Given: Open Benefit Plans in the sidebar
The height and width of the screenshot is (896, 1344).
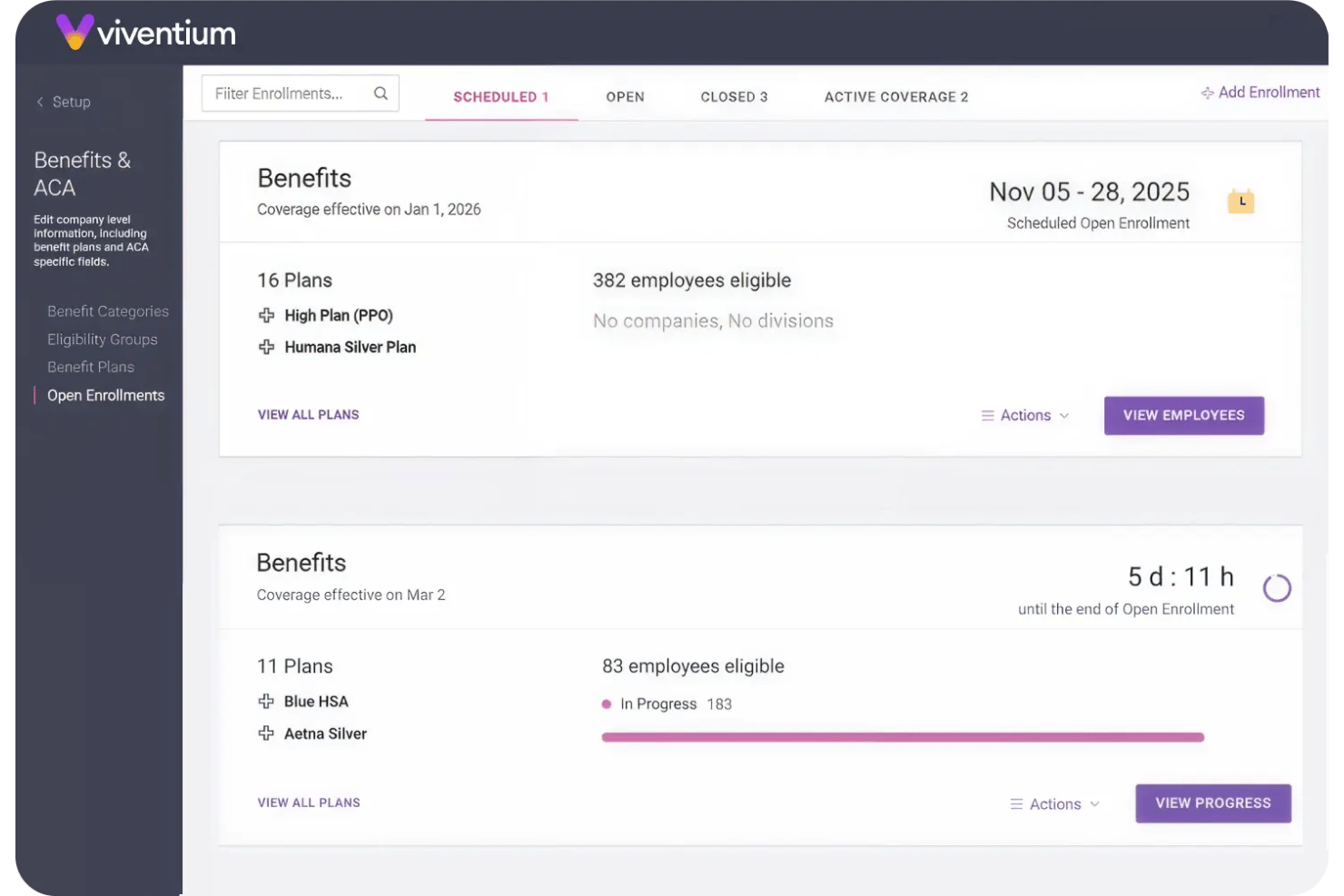Looking at the screenshot, I should (x=91, y=367).
